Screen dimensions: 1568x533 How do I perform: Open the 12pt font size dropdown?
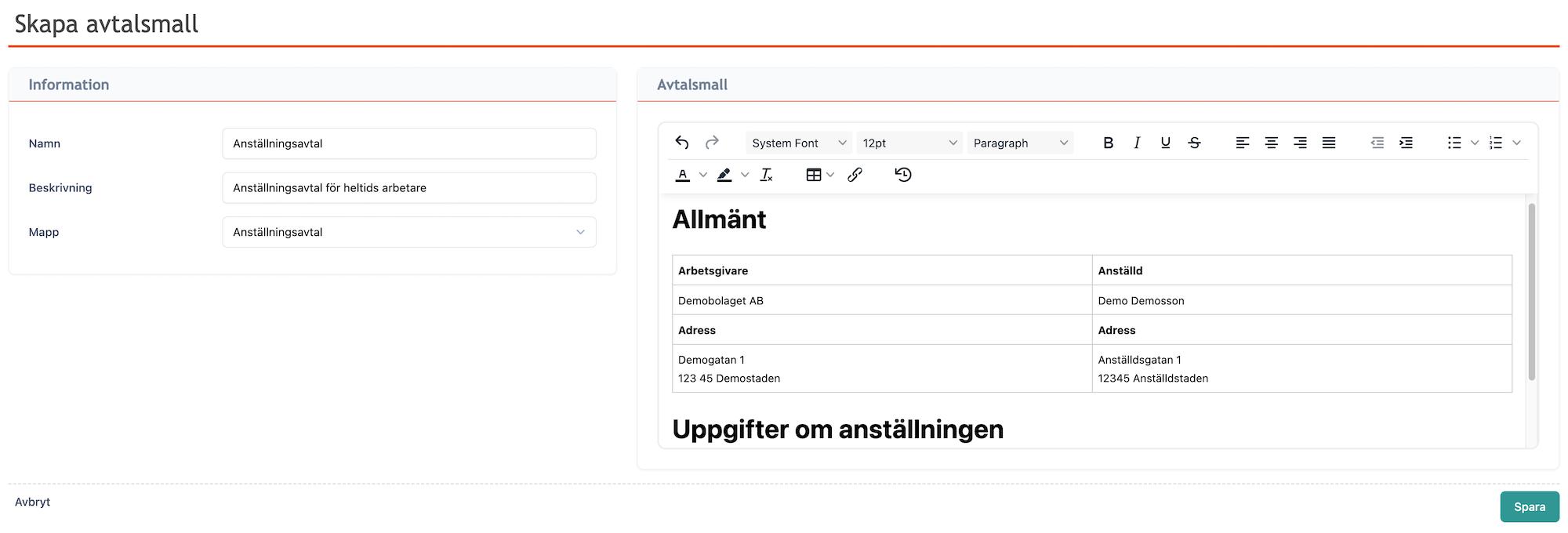[x=909, y=143]
